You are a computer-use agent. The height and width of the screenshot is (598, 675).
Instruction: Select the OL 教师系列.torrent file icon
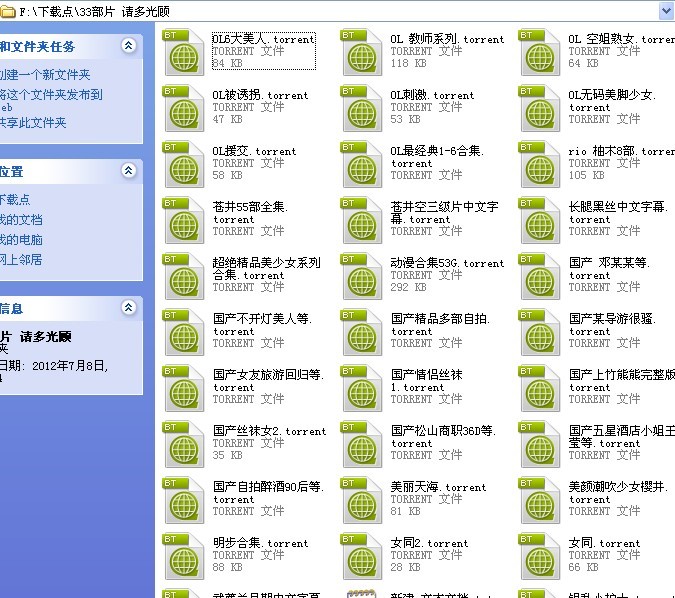click(362, 52)
